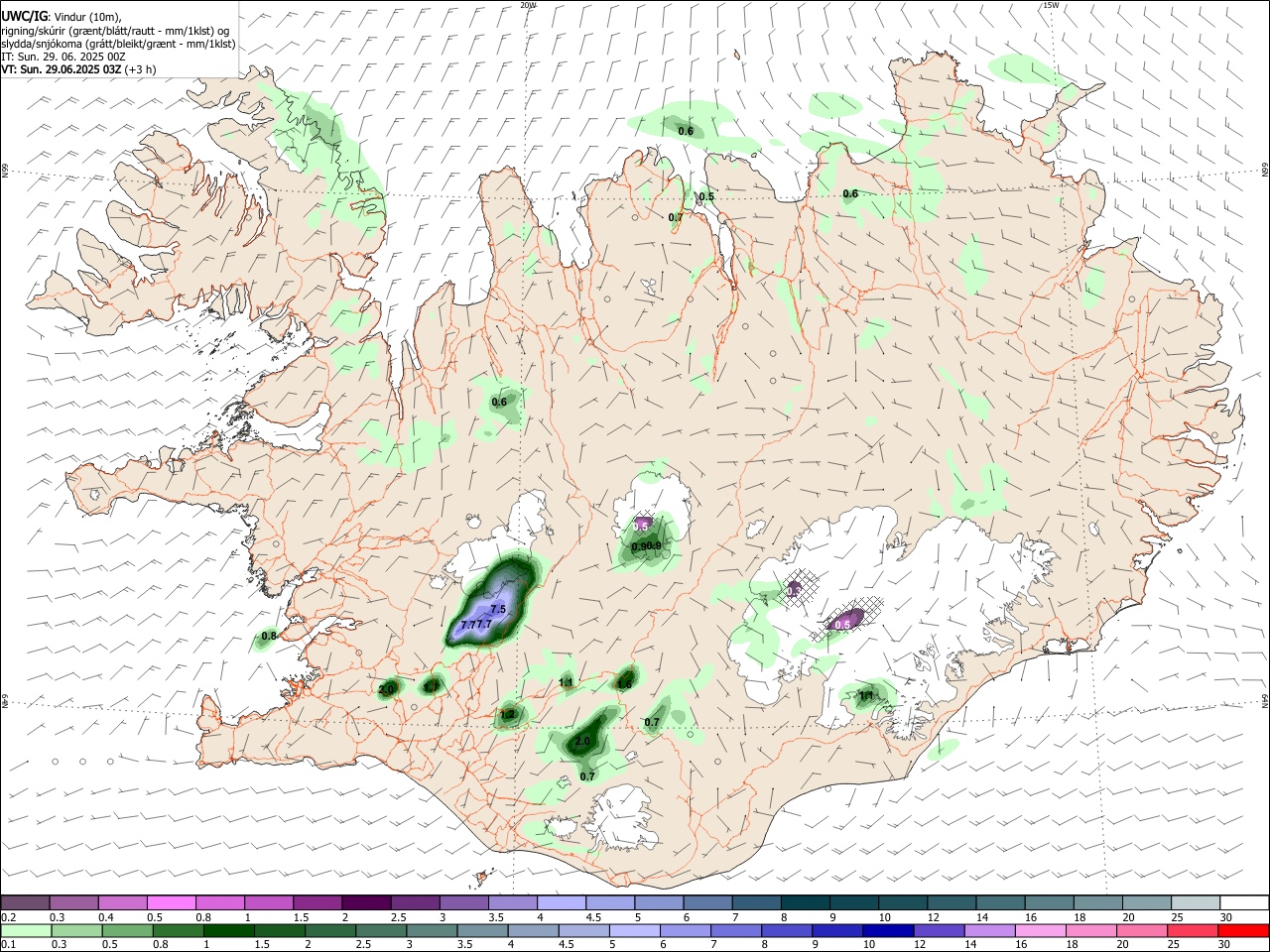Click the 0.6 value in the western highlands
The width and height of the screenshot is (1270, 952).
tap(499, 402)
